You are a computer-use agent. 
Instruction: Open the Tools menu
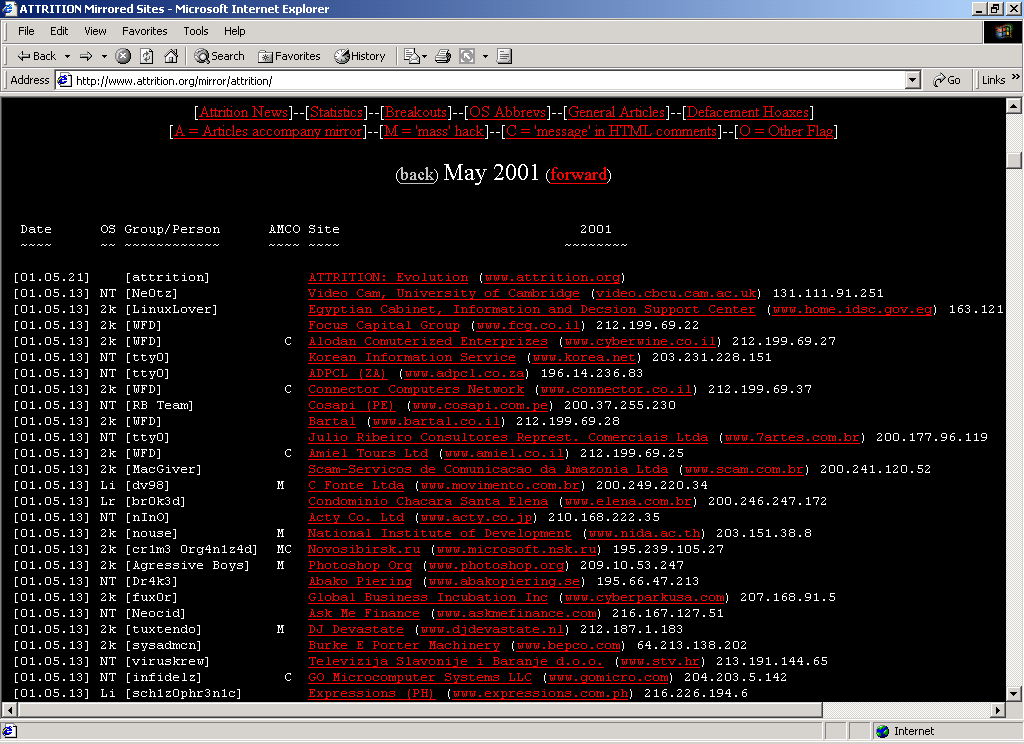point(196,31)
